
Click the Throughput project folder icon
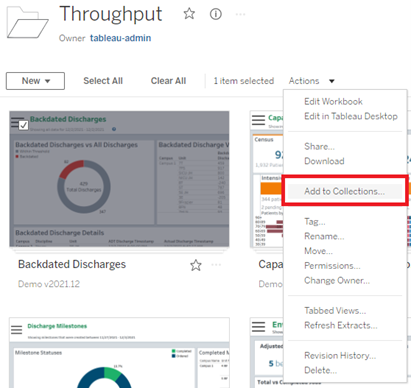click(x=28, y=22)
